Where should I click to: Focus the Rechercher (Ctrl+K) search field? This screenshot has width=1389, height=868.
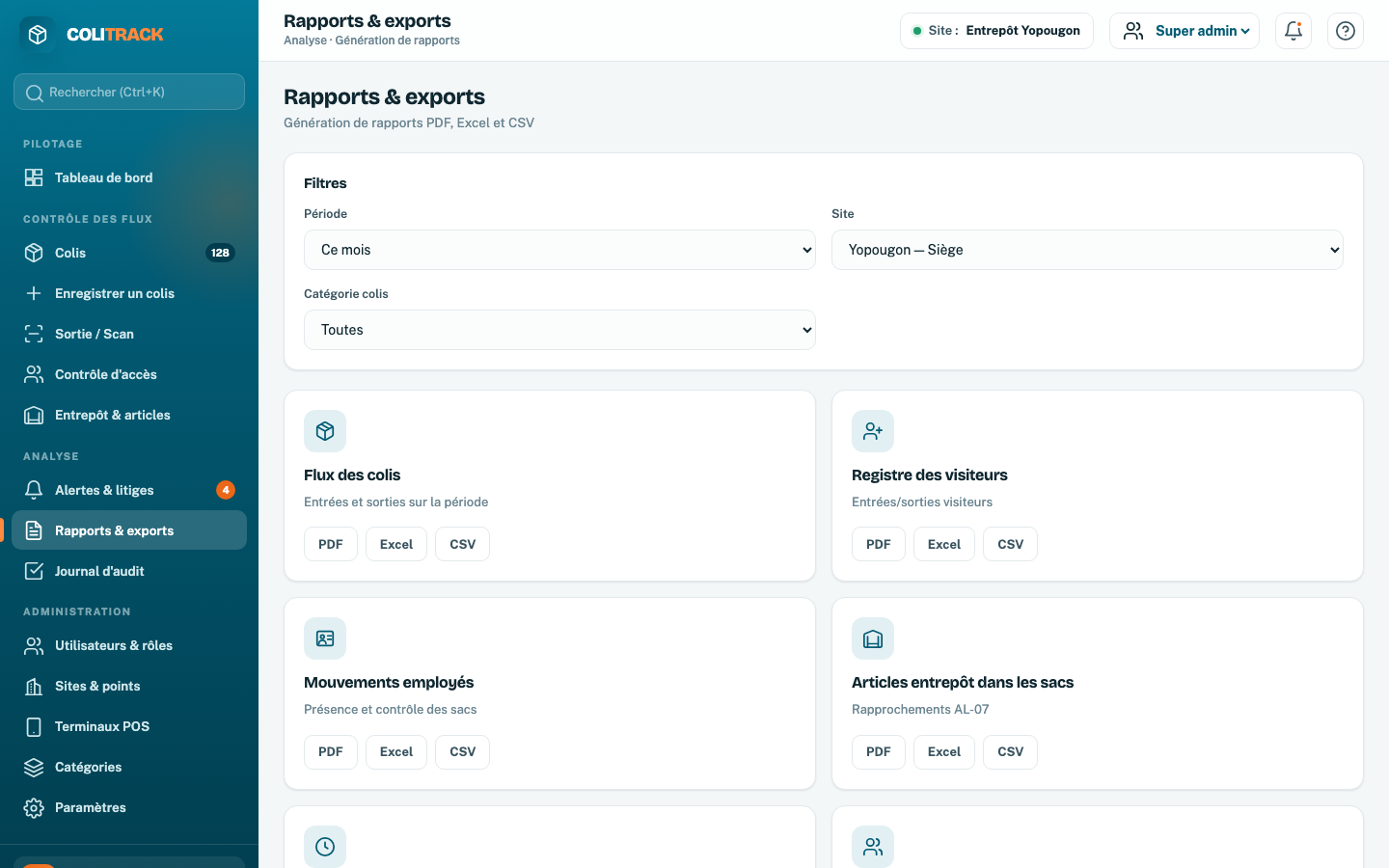[129, 92]
